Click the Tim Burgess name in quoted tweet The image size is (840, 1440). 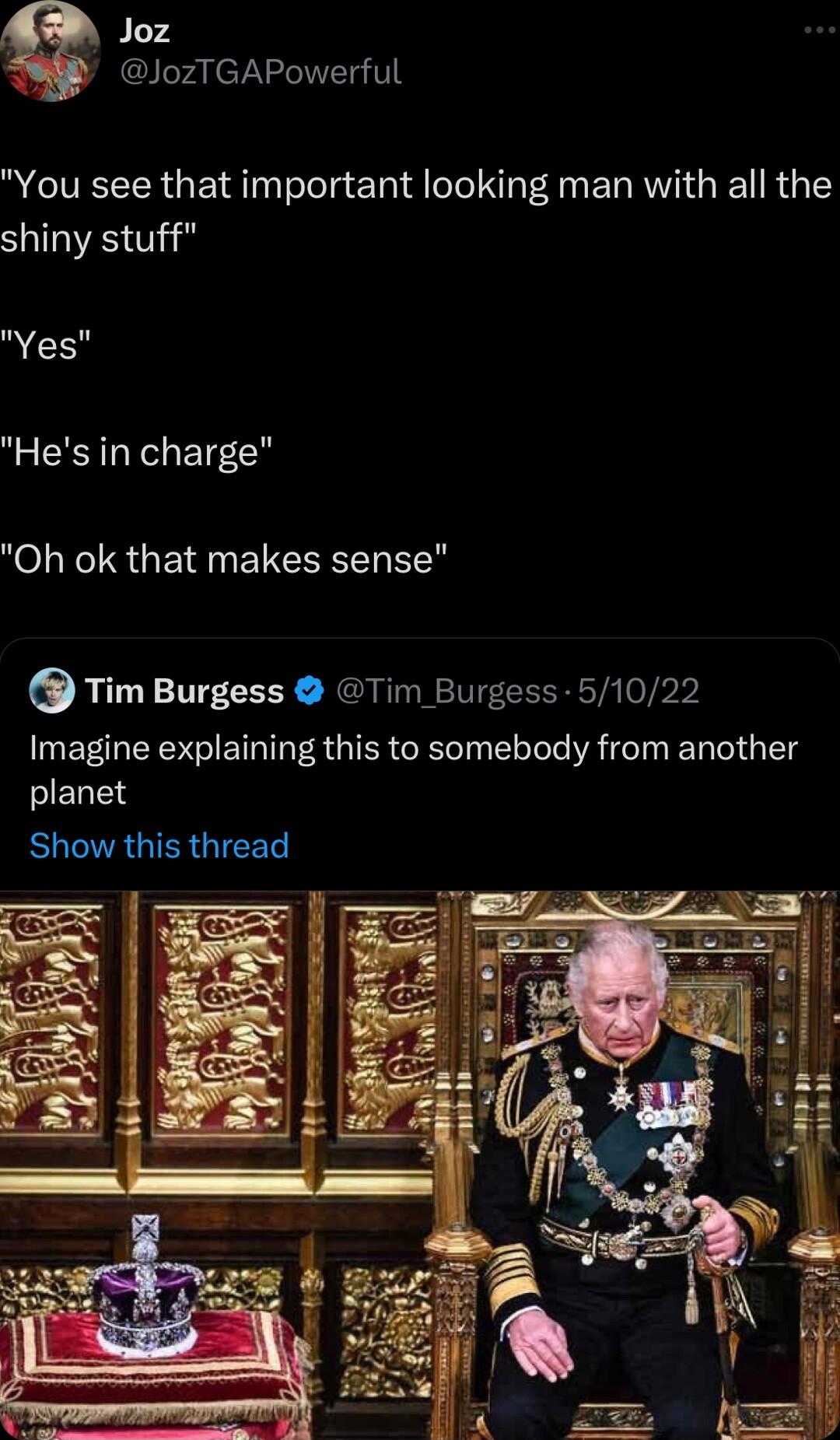pos(184,691)
